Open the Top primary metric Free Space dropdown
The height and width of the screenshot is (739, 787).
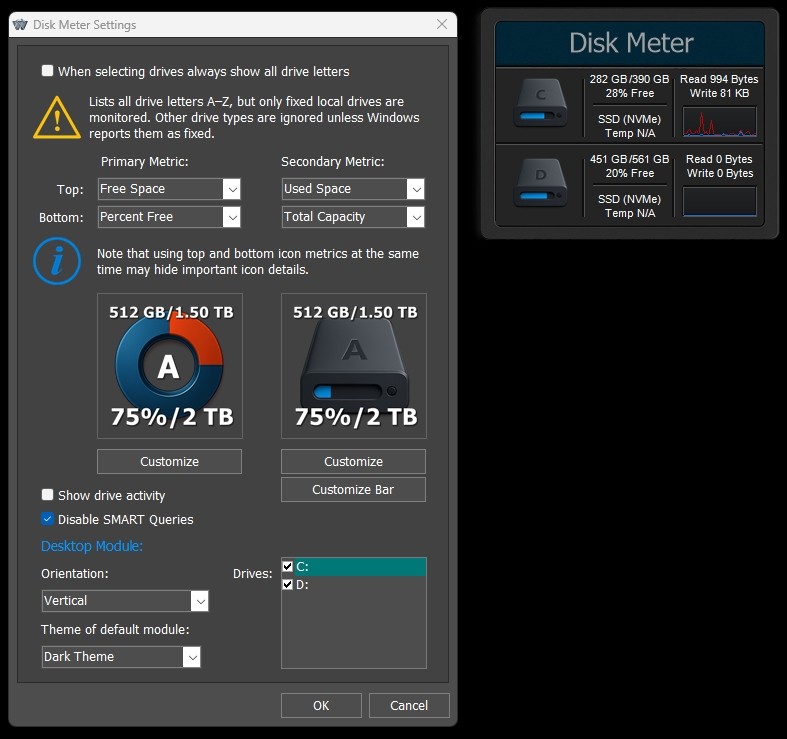pos(231,189)
